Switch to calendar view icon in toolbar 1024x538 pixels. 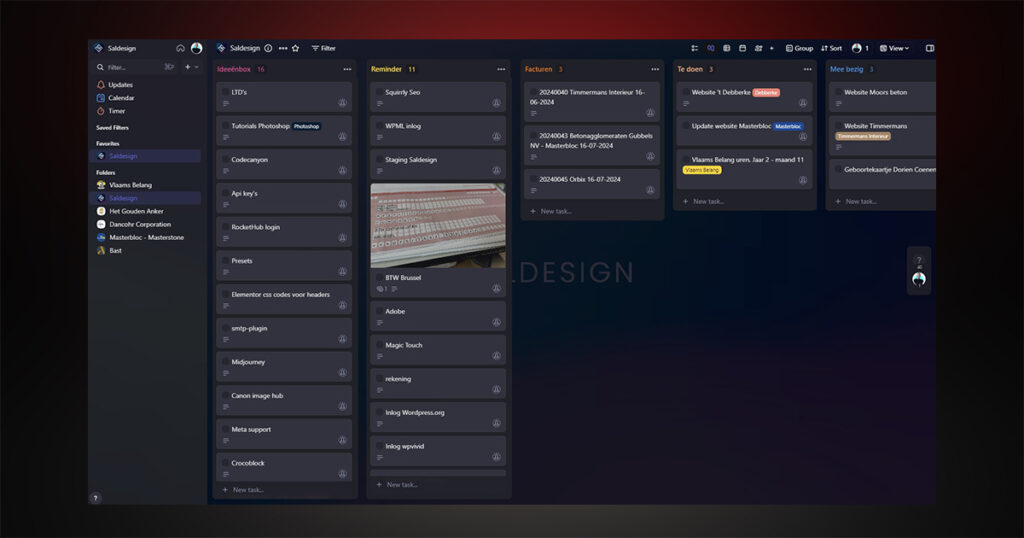(x=743, y=48)
